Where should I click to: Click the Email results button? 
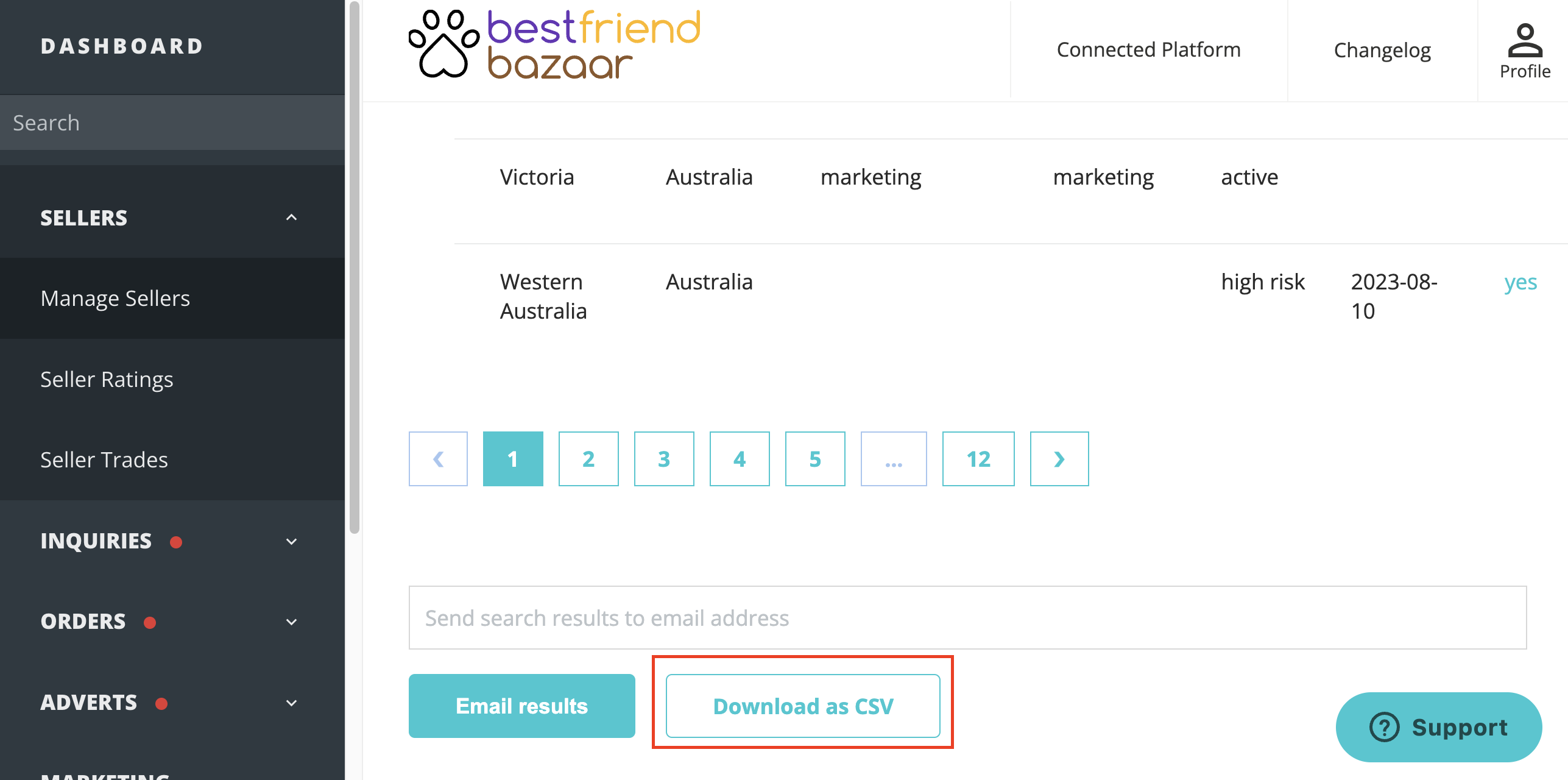click(521, 706)
